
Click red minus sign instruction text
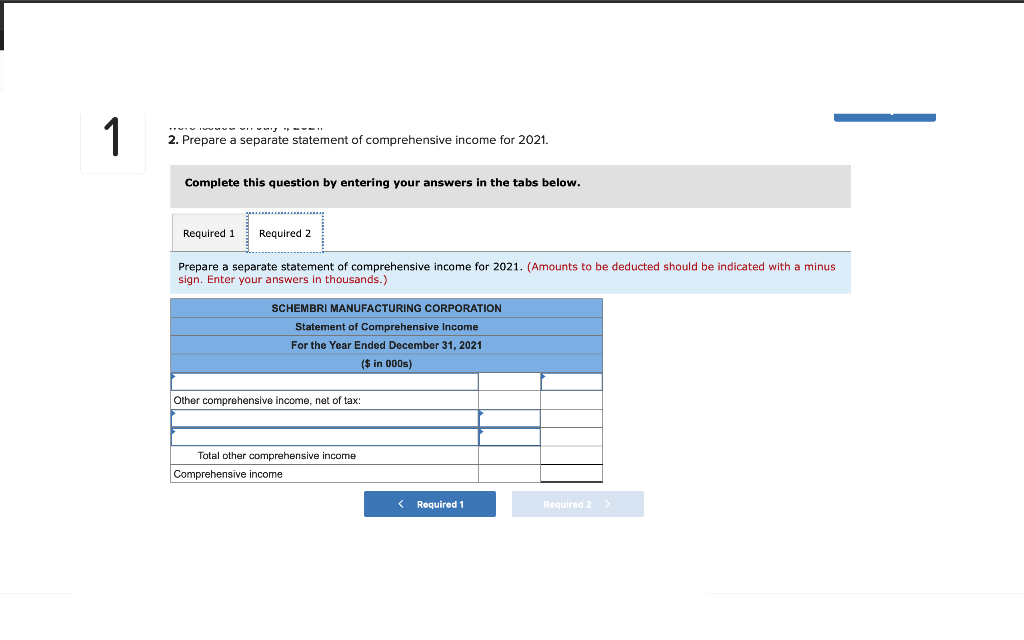(x=507, y=273)
